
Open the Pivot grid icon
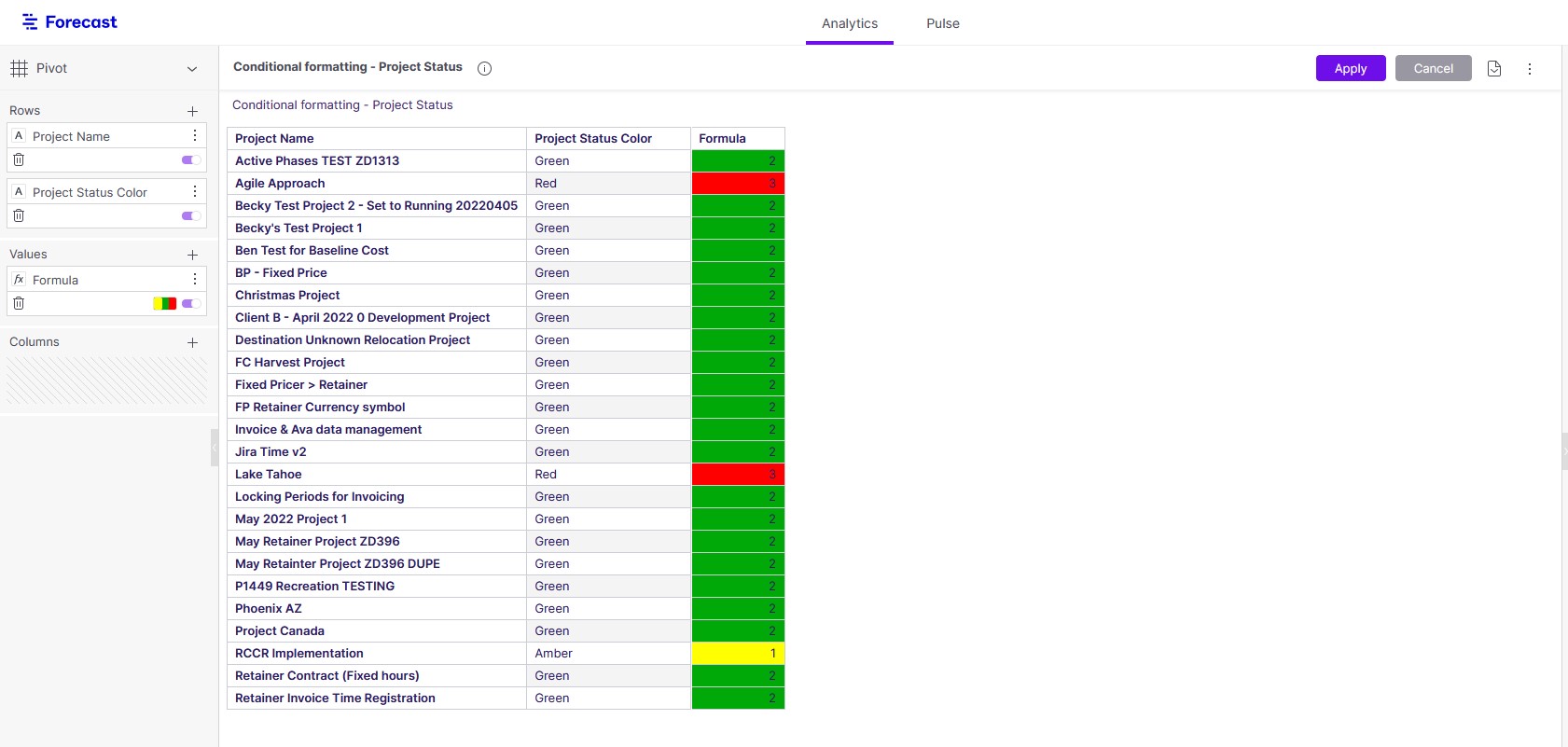point(19,68)
